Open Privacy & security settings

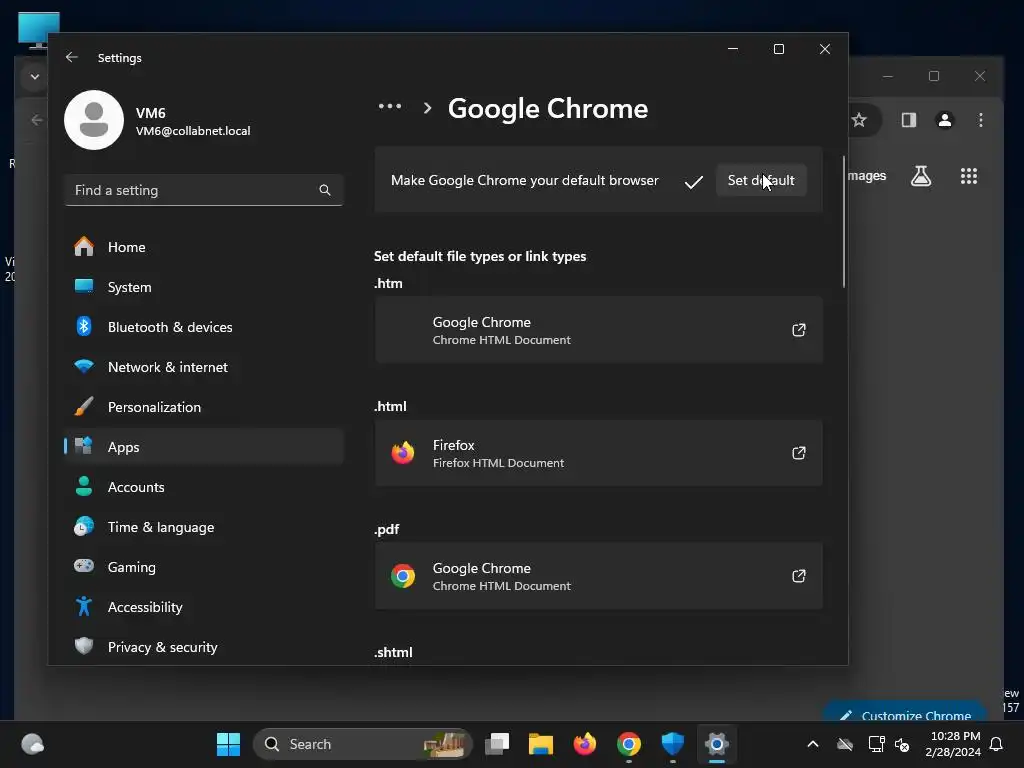point(204,647)
